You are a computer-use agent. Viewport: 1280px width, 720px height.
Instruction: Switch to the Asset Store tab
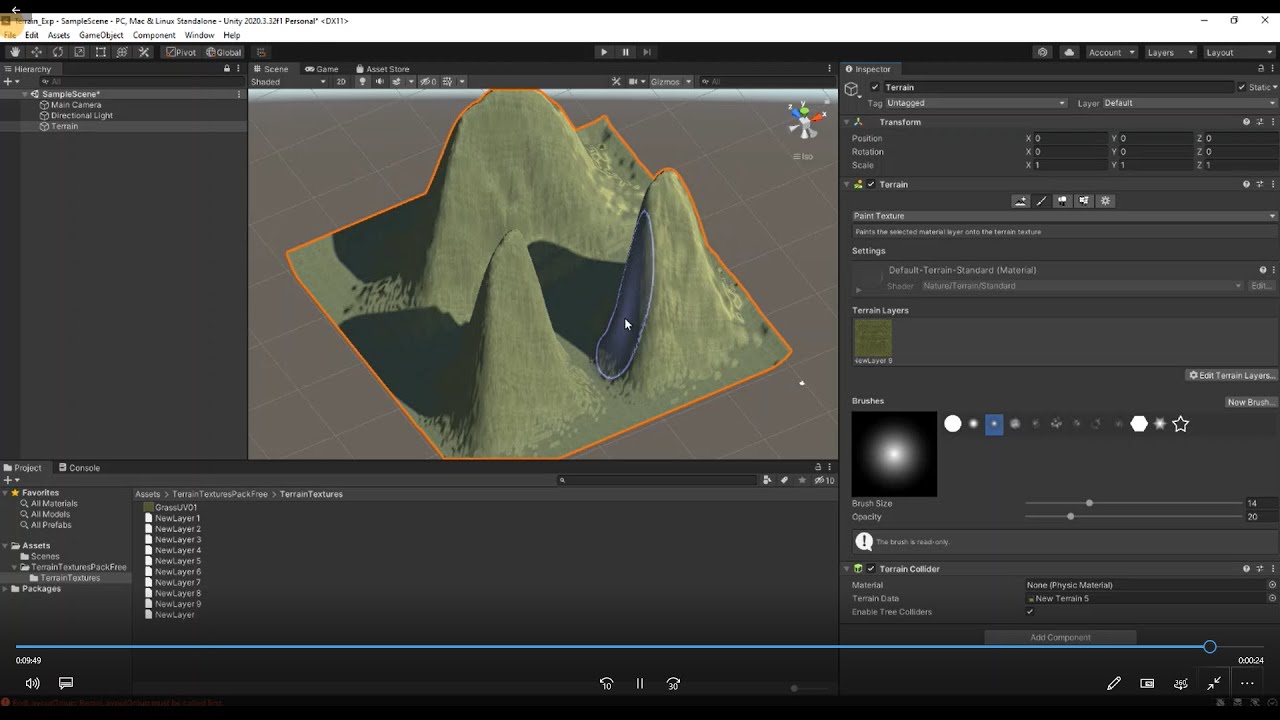tap(382, 69)
